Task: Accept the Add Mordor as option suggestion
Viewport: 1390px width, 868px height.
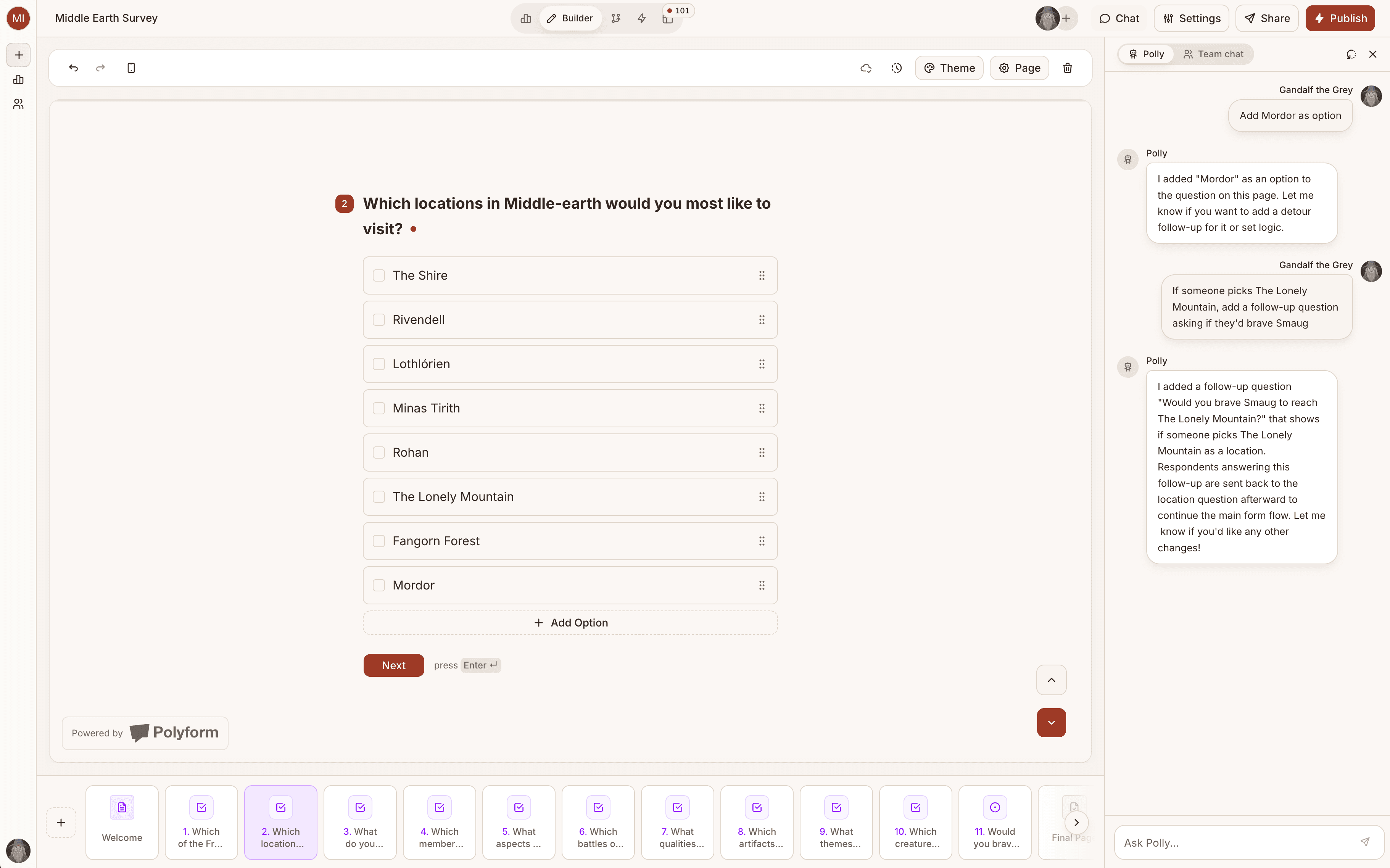Action: tap(1290, 115)
